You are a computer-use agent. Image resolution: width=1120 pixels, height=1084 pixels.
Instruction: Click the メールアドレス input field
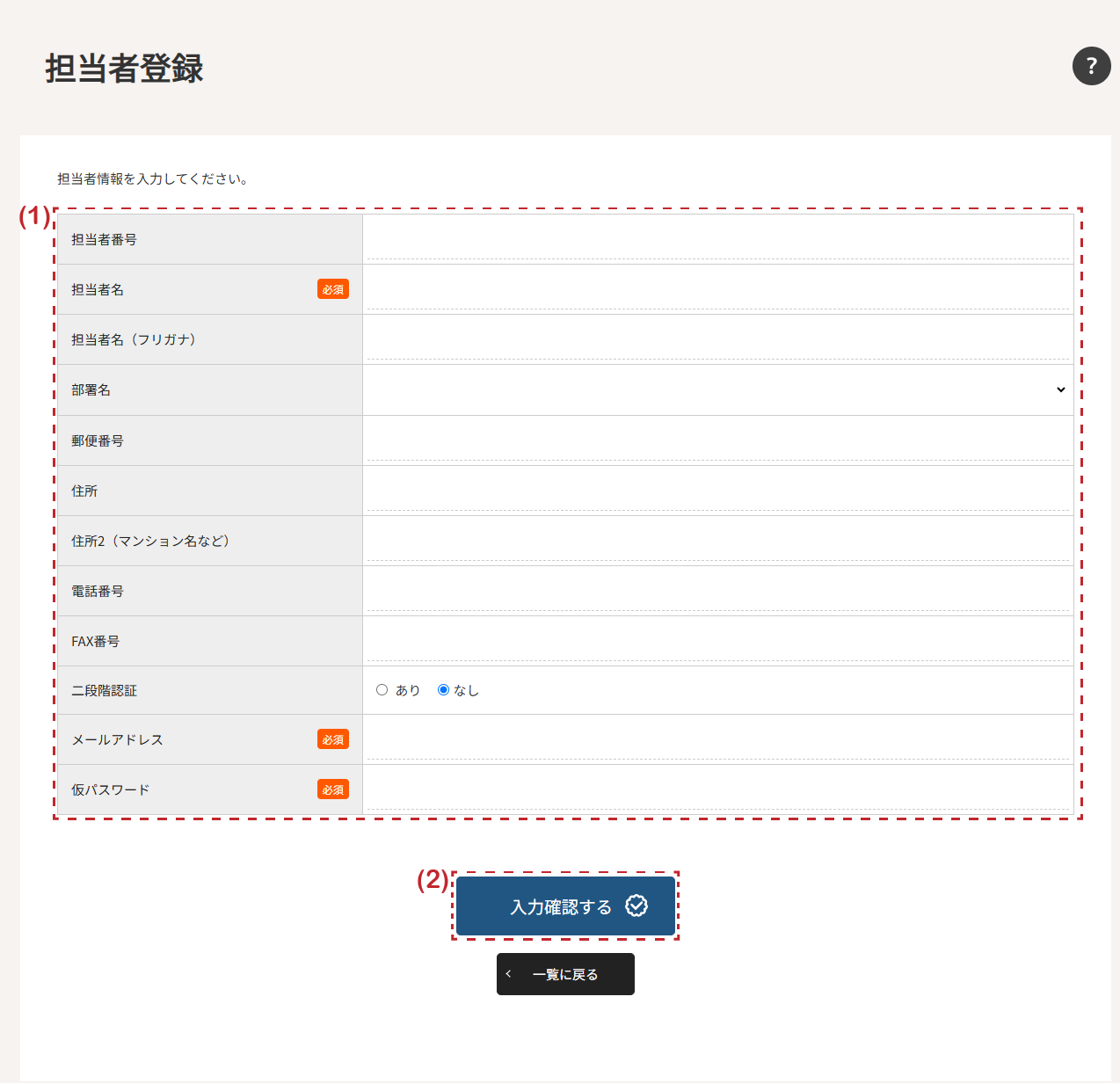[717, 739]
